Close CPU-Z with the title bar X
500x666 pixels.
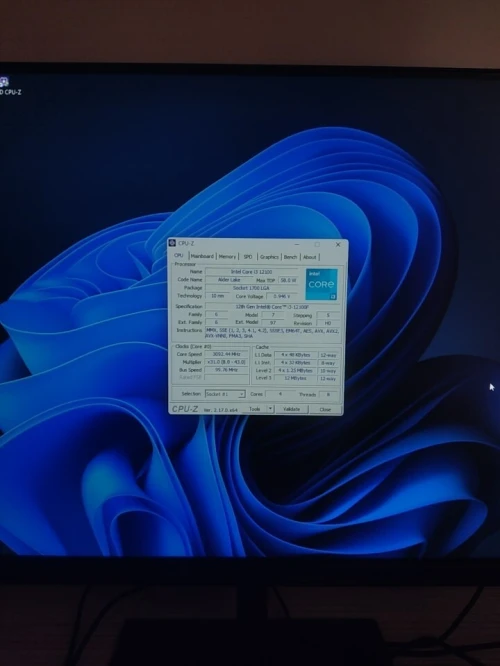(338, 245)
